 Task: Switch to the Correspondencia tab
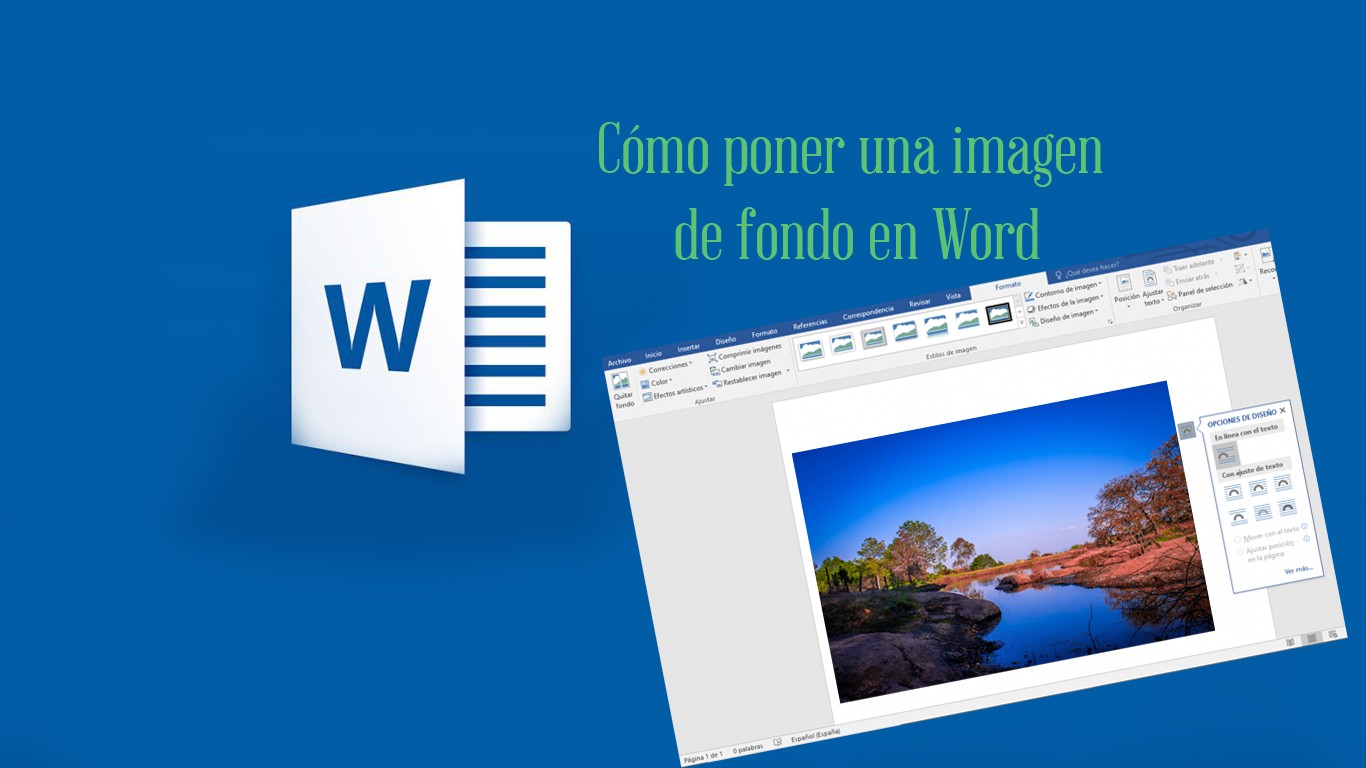click(868, 313)
